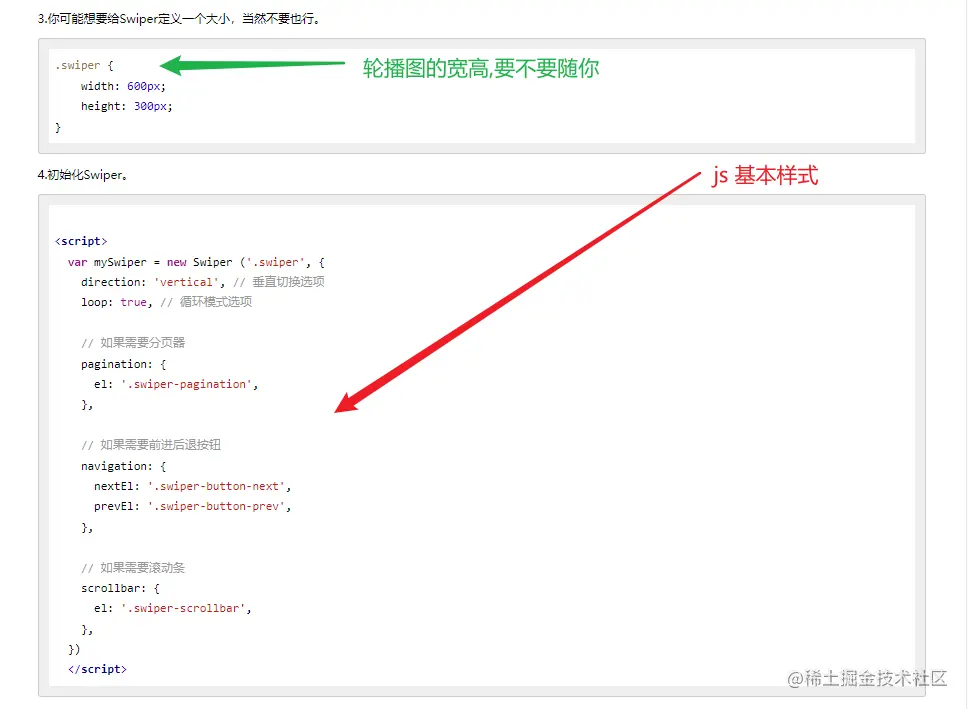Image resolution: width=968 pixels, height=709 pixels.
Task: Click the 'scrollbar: {' code line
Action: (x=120, y=589)
